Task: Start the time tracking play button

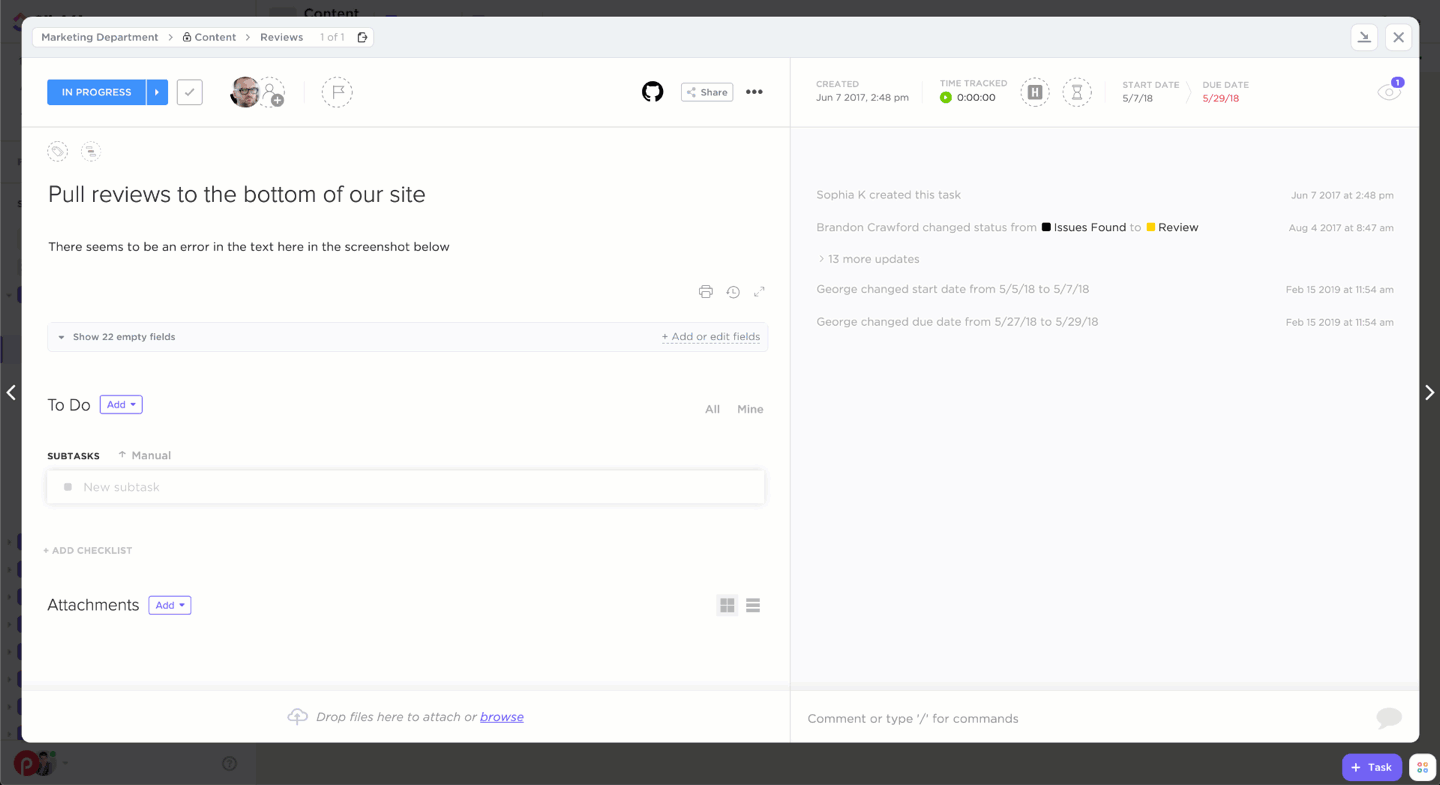Action: point(946,98)
